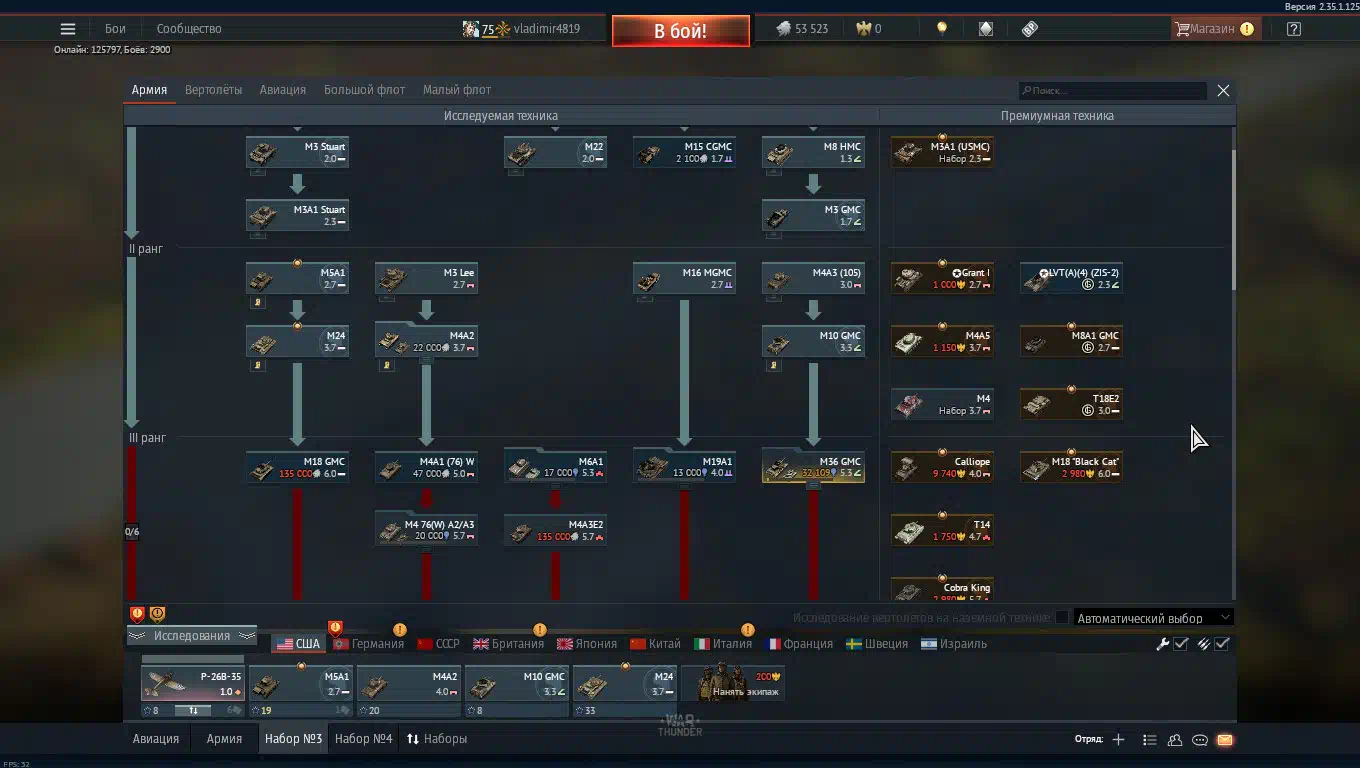Viewport: 1360px width, 768px height.
Task: Select premium T14 card
Action: tap(942, 531)
